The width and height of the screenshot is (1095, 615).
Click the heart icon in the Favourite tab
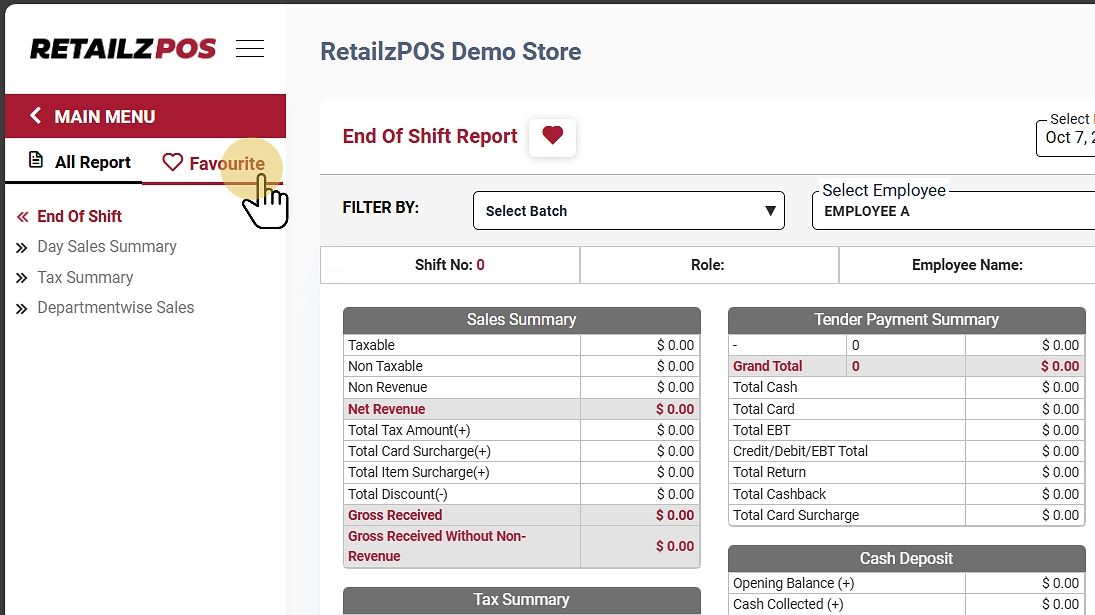pos(173,163)
